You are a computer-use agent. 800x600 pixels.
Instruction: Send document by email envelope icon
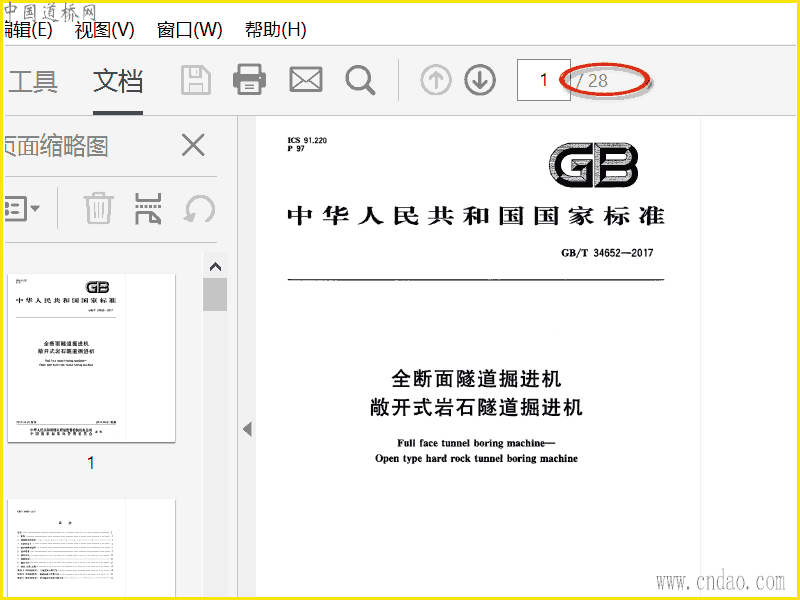point(306,80)
